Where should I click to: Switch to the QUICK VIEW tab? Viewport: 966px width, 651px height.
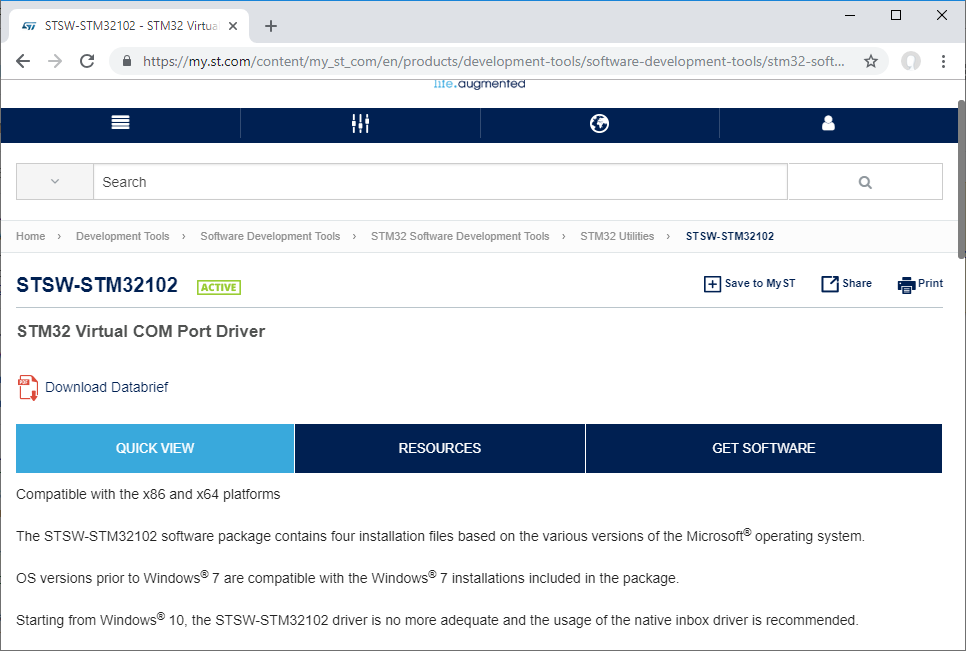click(x=155, y=448)
